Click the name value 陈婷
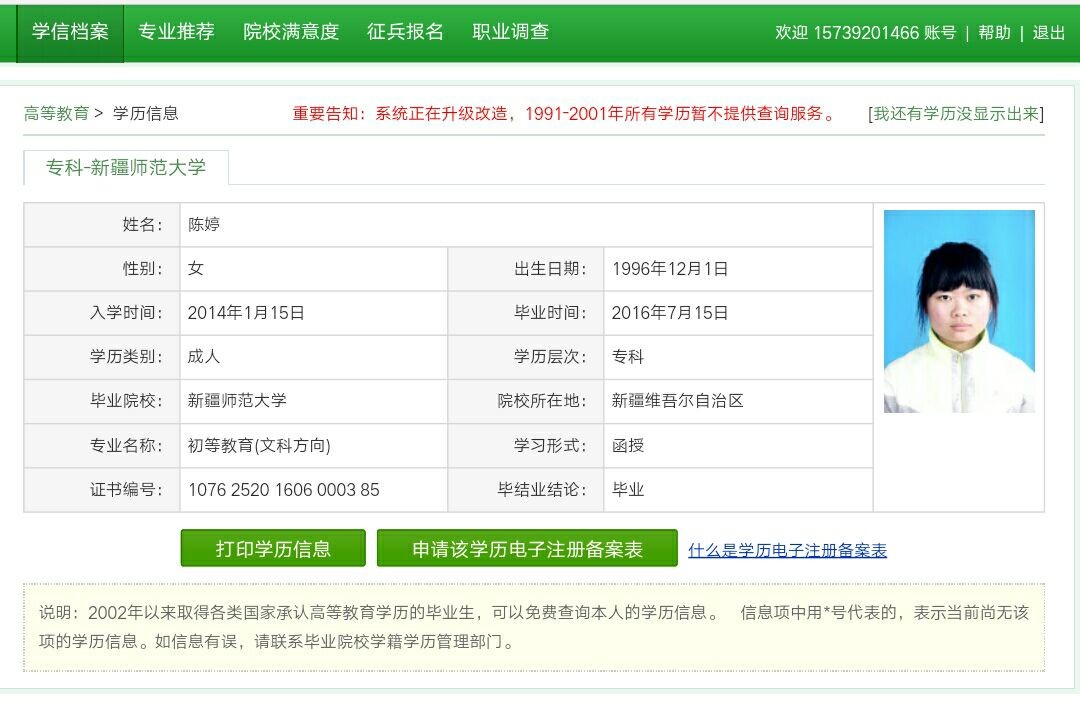 (204, 224)
